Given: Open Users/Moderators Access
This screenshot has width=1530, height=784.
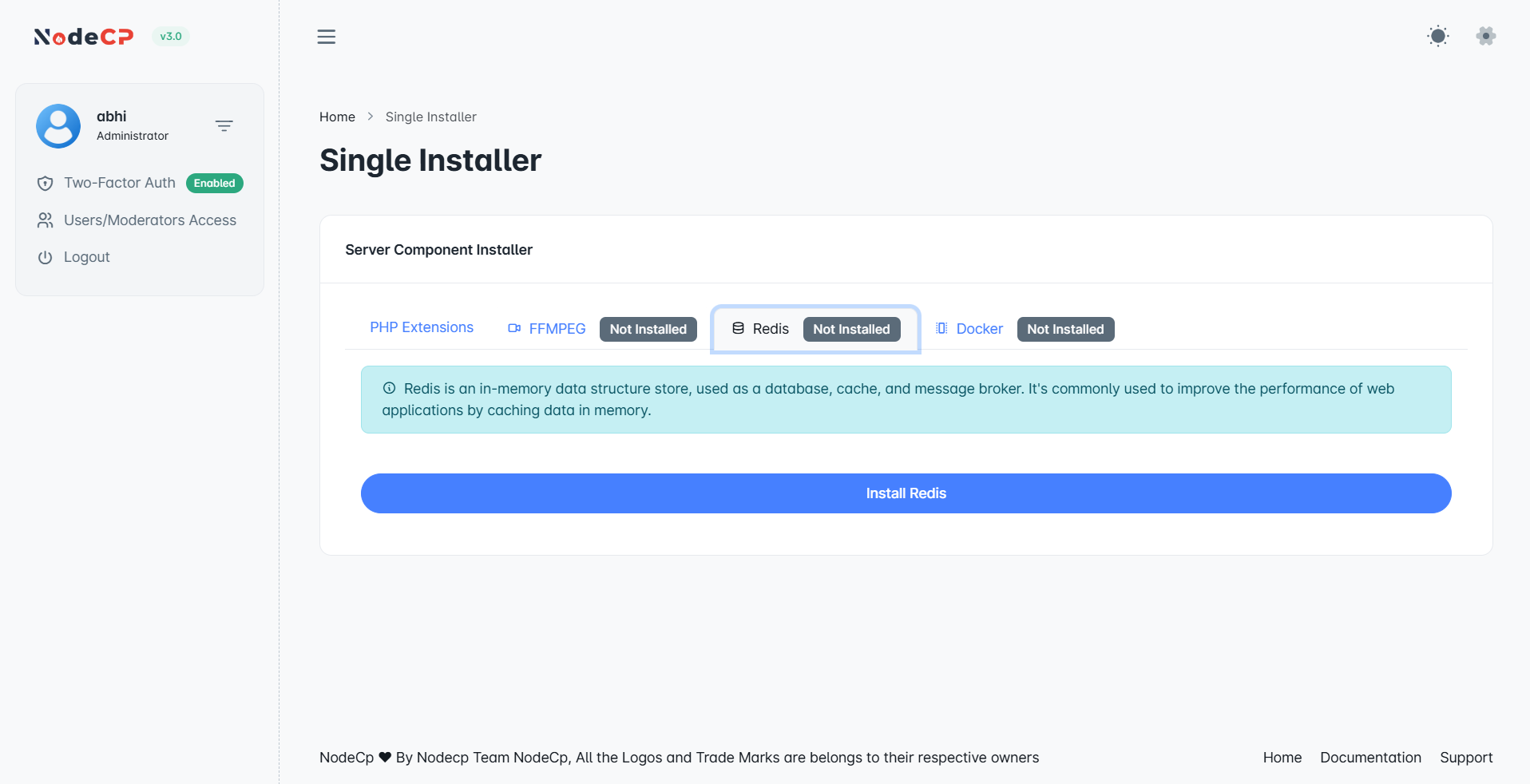Looking at the screenshot, I should coord(149,220).
